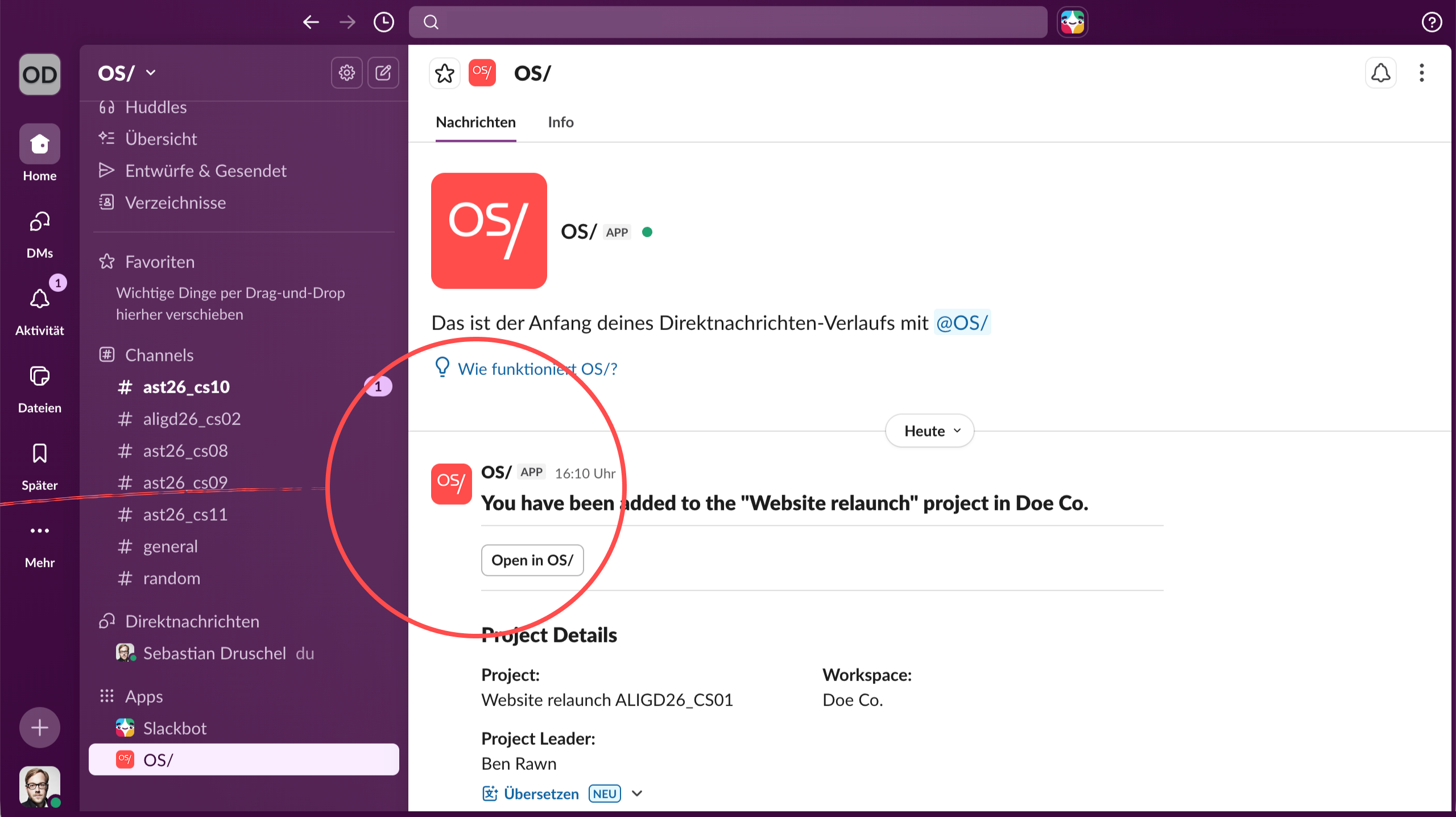Open the Wie funktioniert OS/? link
Viewport: 1456px width, 817px height.
point(537,369)
